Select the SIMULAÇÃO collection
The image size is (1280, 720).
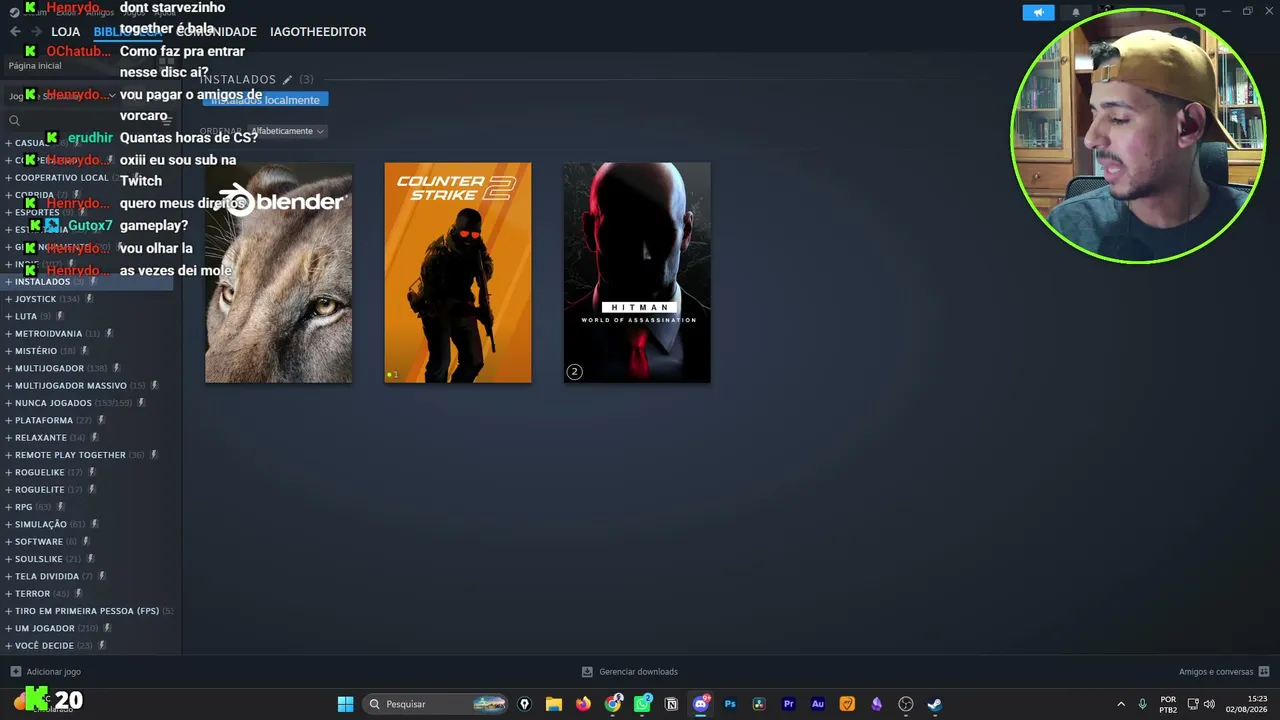[x=41, y=525]
